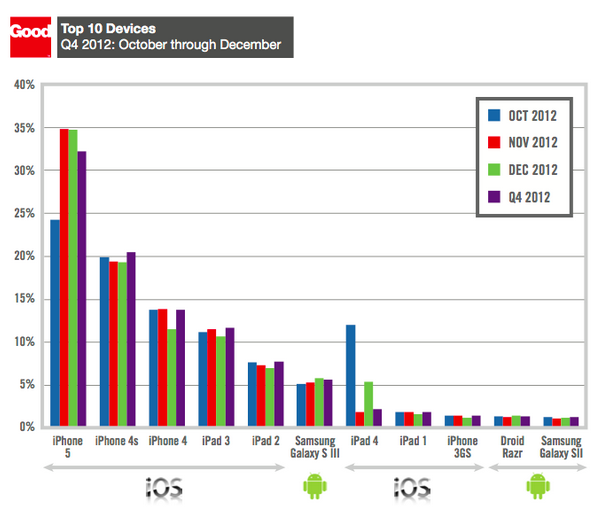The image size is (597, 507).
Task: Click the iPad 3 red November bar
Action: tap(212, 378)
